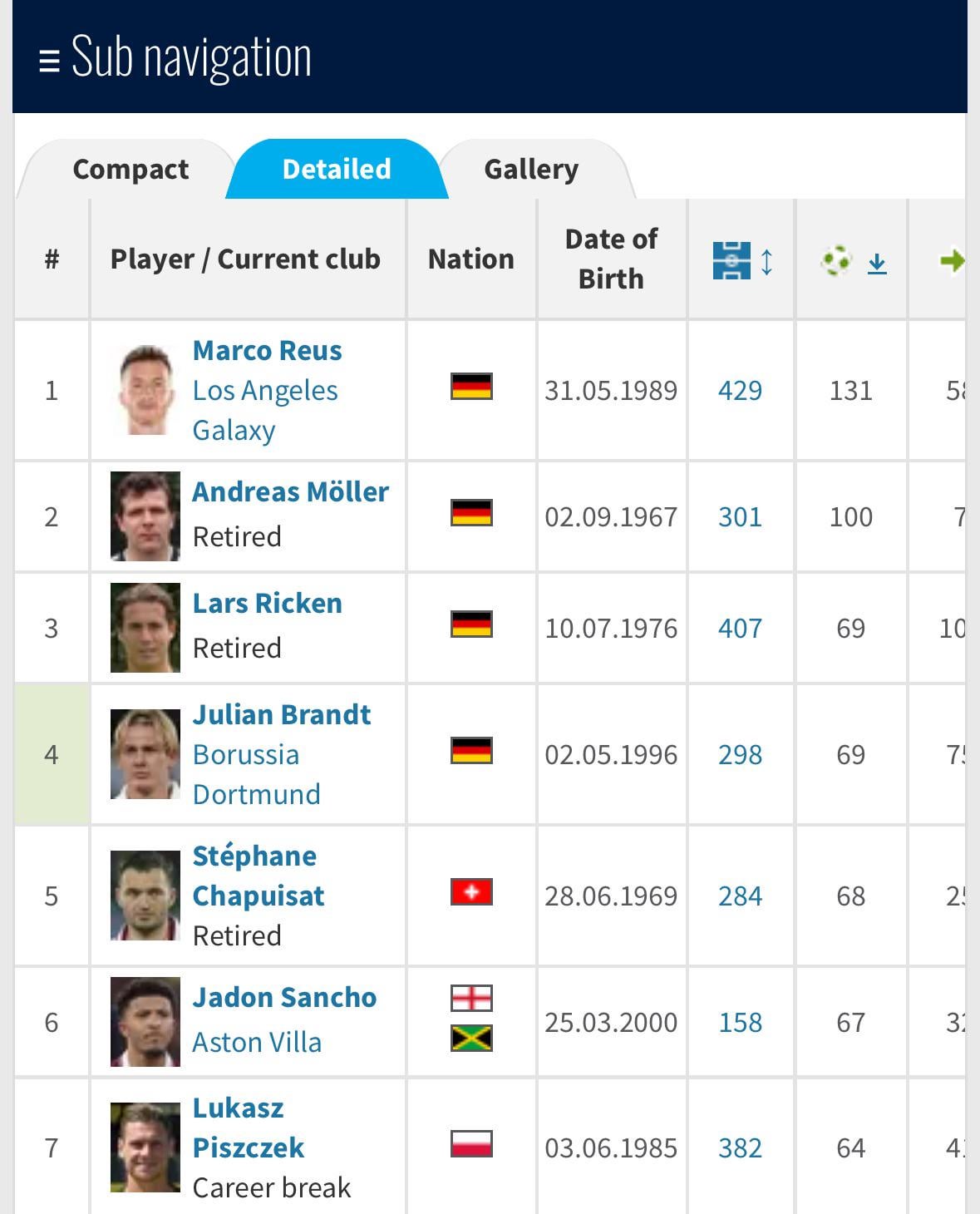Open the Sub navigation hamburger menu
Image resolution: width=980 pixels, height=1214 pixels.
coord(49,60)
